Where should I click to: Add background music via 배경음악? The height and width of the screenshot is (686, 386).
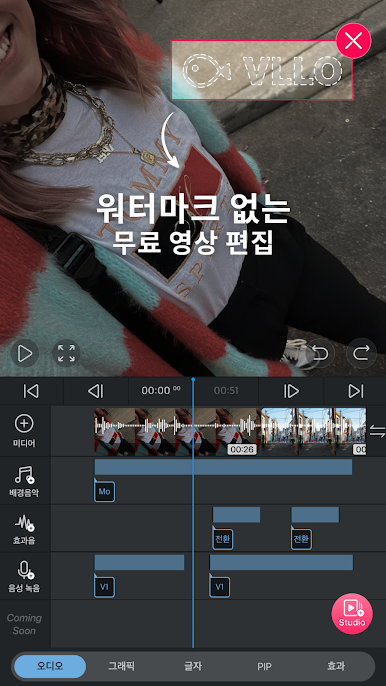point(24,481)
